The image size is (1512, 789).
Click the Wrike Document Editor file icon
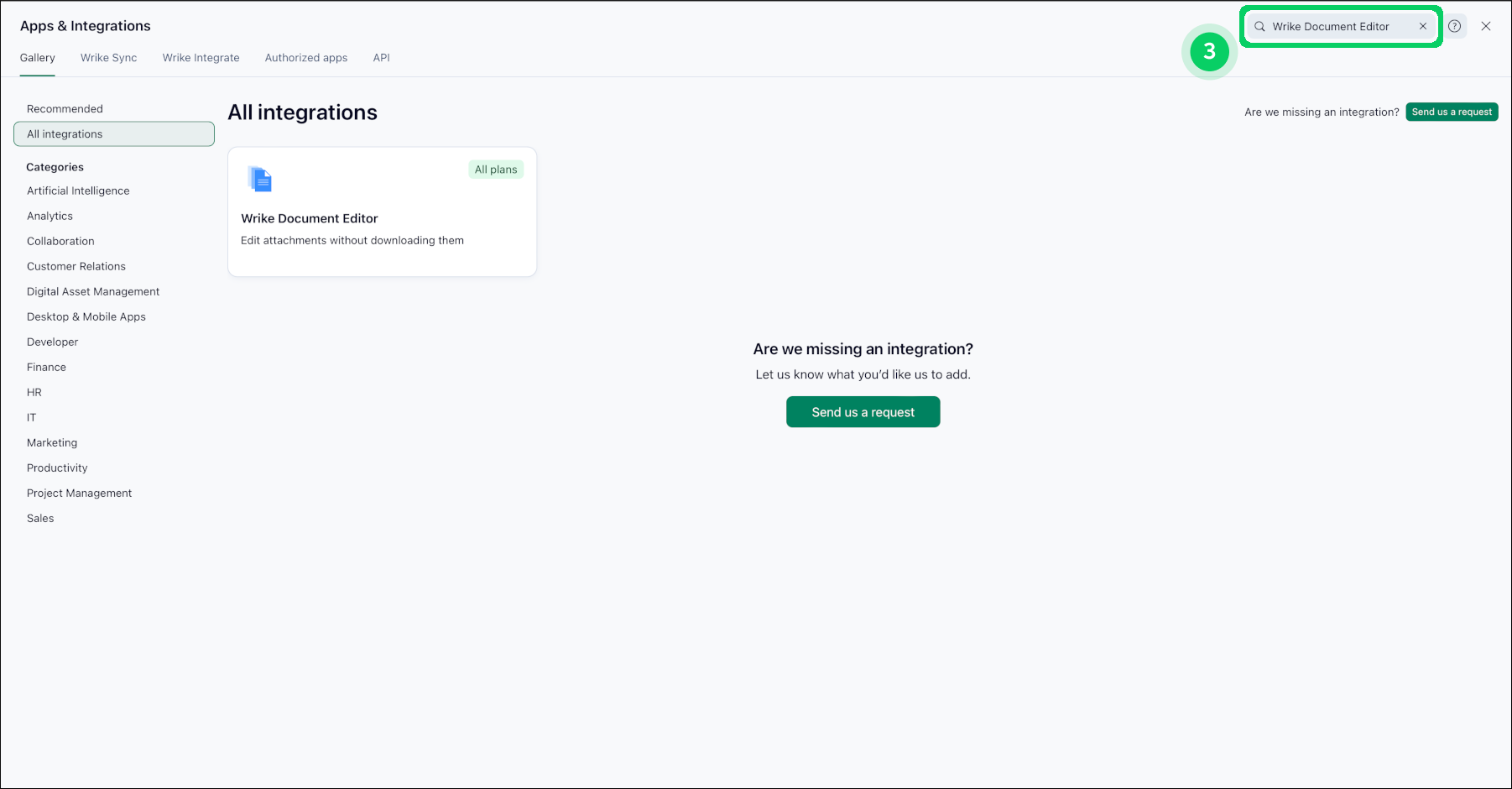(260, 179)
